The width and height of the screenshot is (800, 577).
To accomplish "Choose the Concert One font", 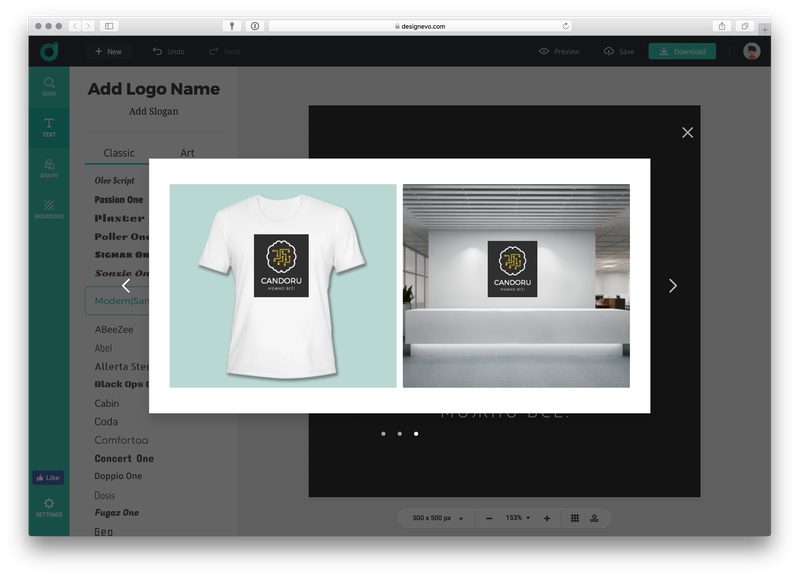I will pos(124,459).
